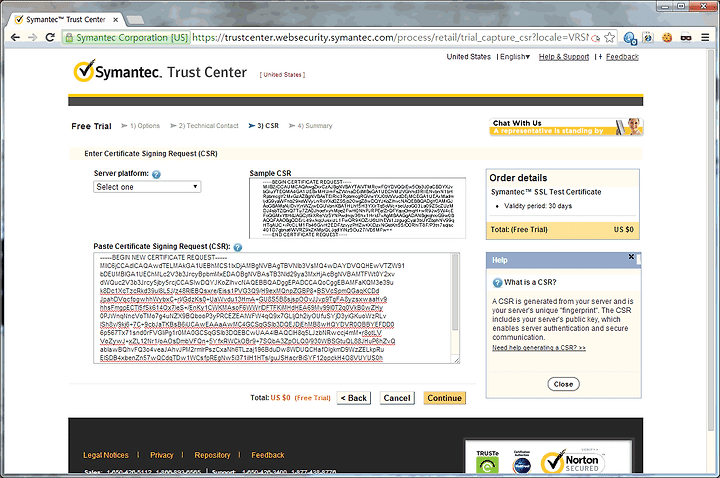
Task: Click the Norton Secured seal
Action: (x=573, y=461)
